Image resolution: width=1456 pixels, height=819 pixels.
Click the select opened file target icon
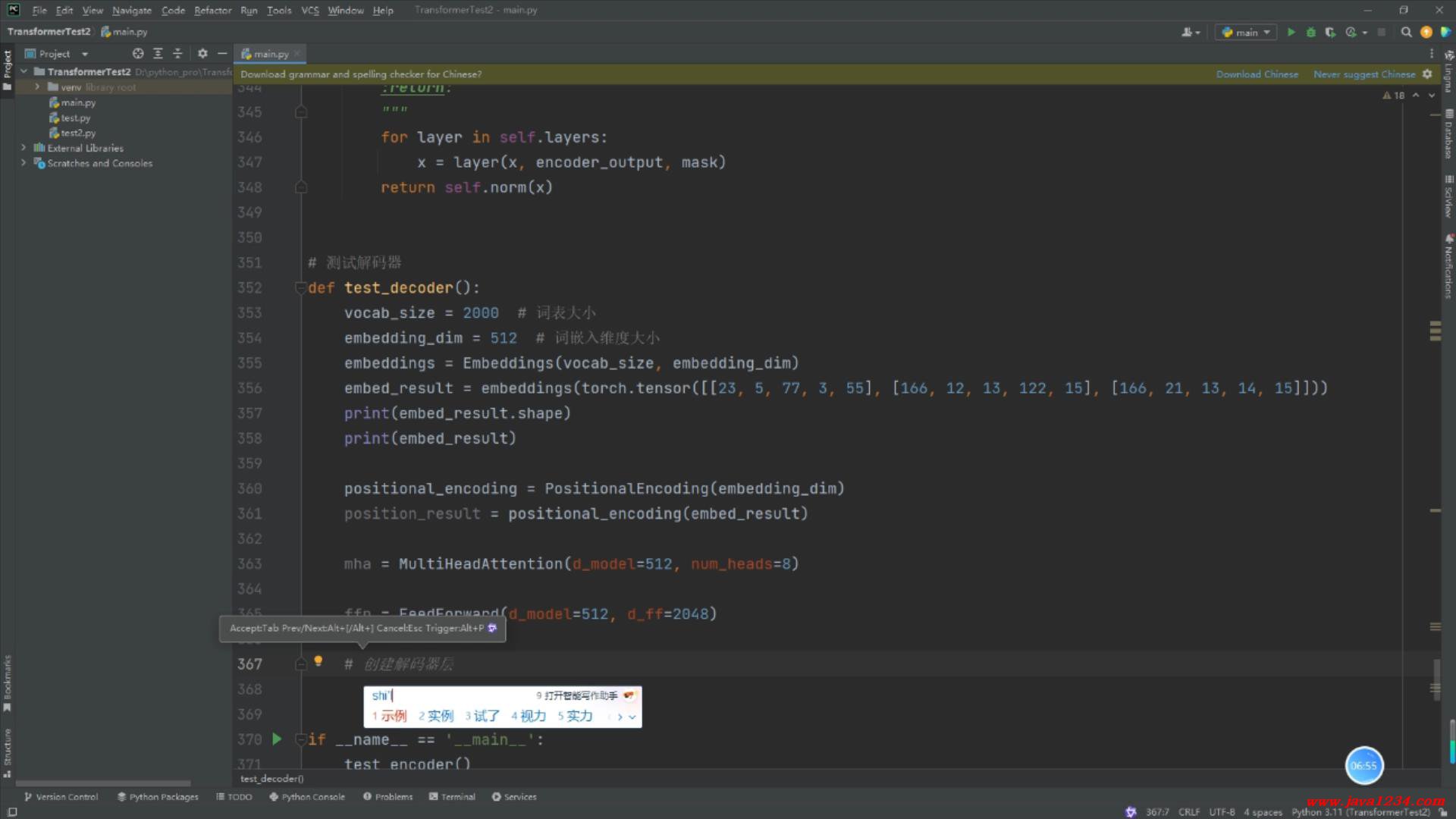pyautogui.click(x=138, y=54)
